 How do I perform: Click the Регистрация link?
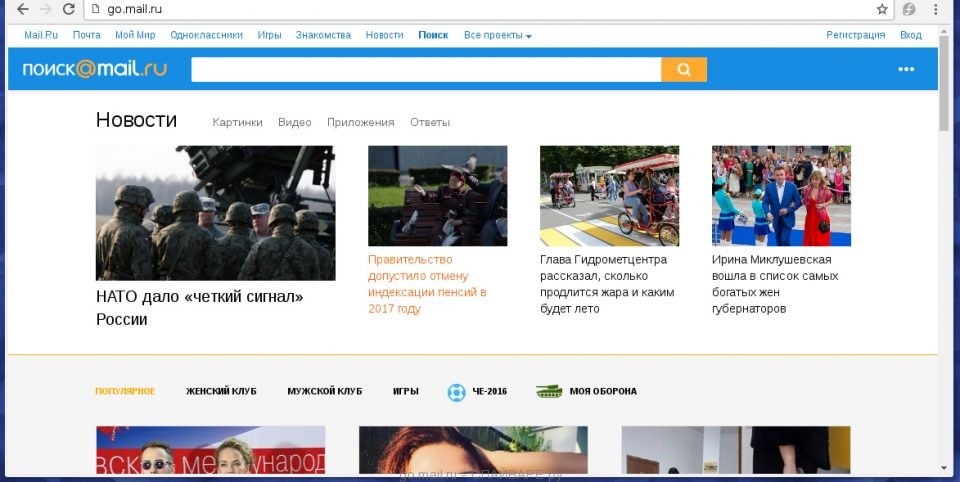coord(855,35)
